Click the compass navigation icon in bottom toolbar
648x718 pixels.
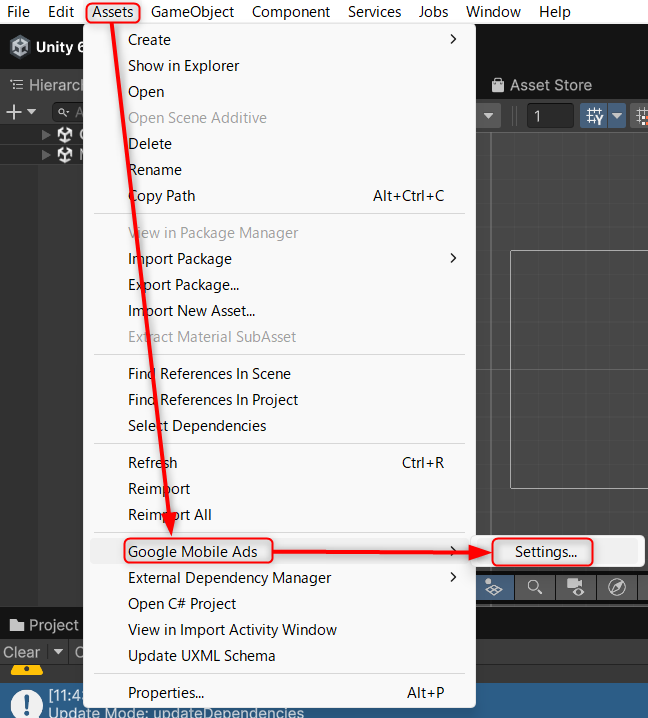click(617, 587)
